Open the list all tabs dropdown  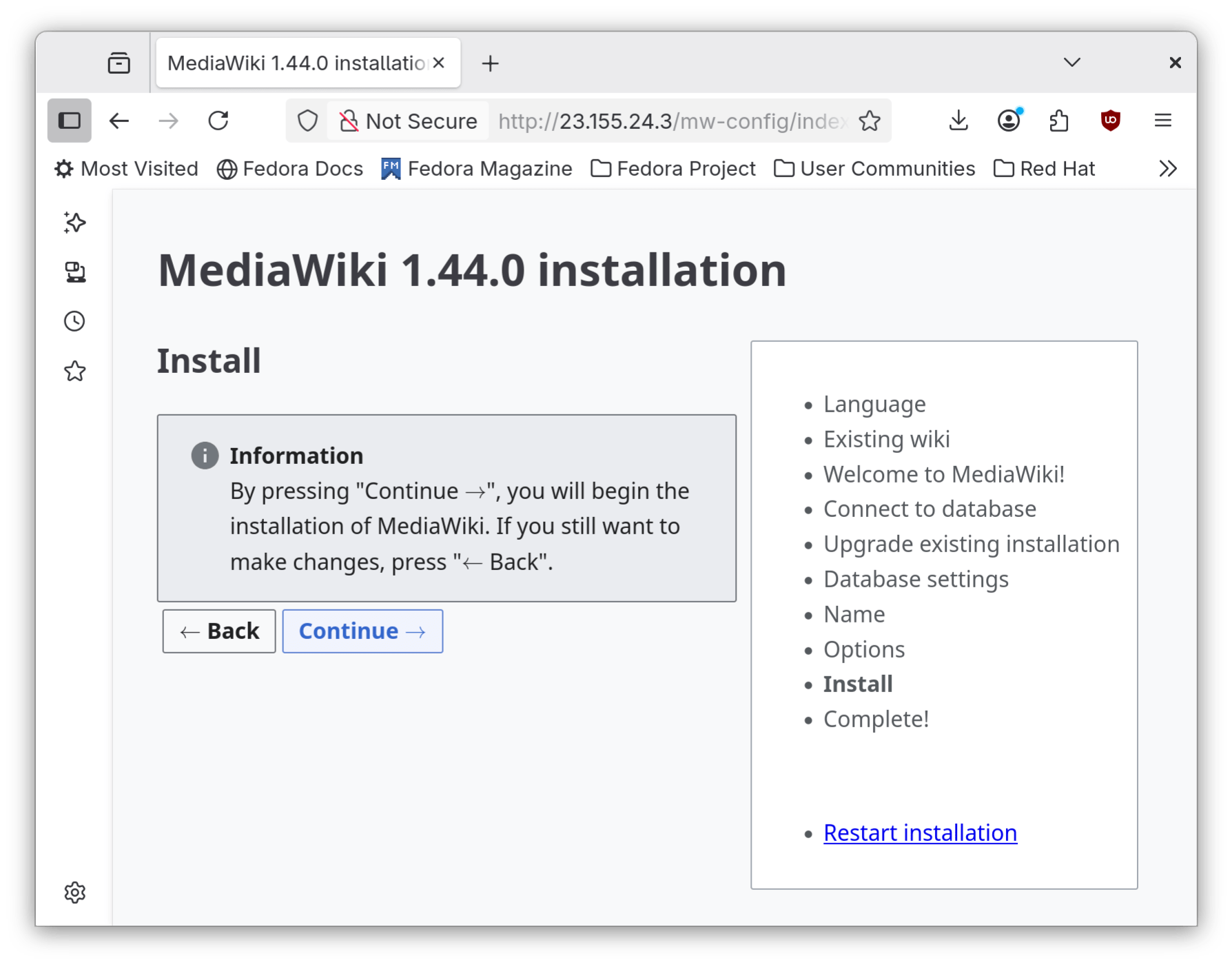pos(1071,63)
